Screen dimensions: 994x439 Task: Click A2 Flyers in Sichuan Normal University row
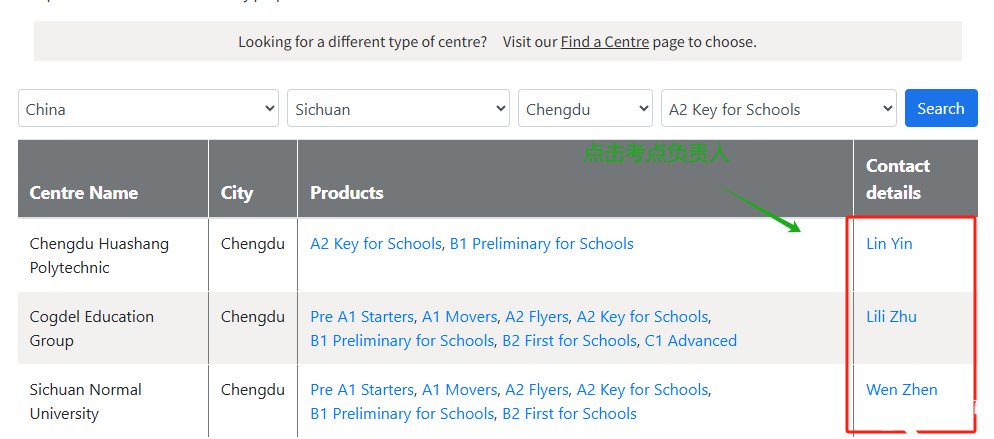point(537,390)
